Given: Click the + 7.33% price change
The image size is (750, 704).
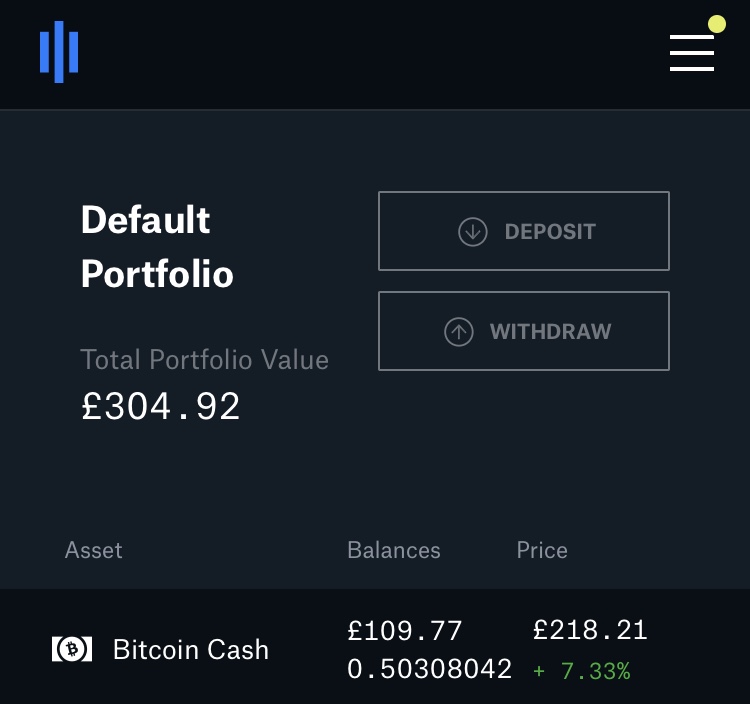Looking at the screenshot, I should click(x=582, y=671).
